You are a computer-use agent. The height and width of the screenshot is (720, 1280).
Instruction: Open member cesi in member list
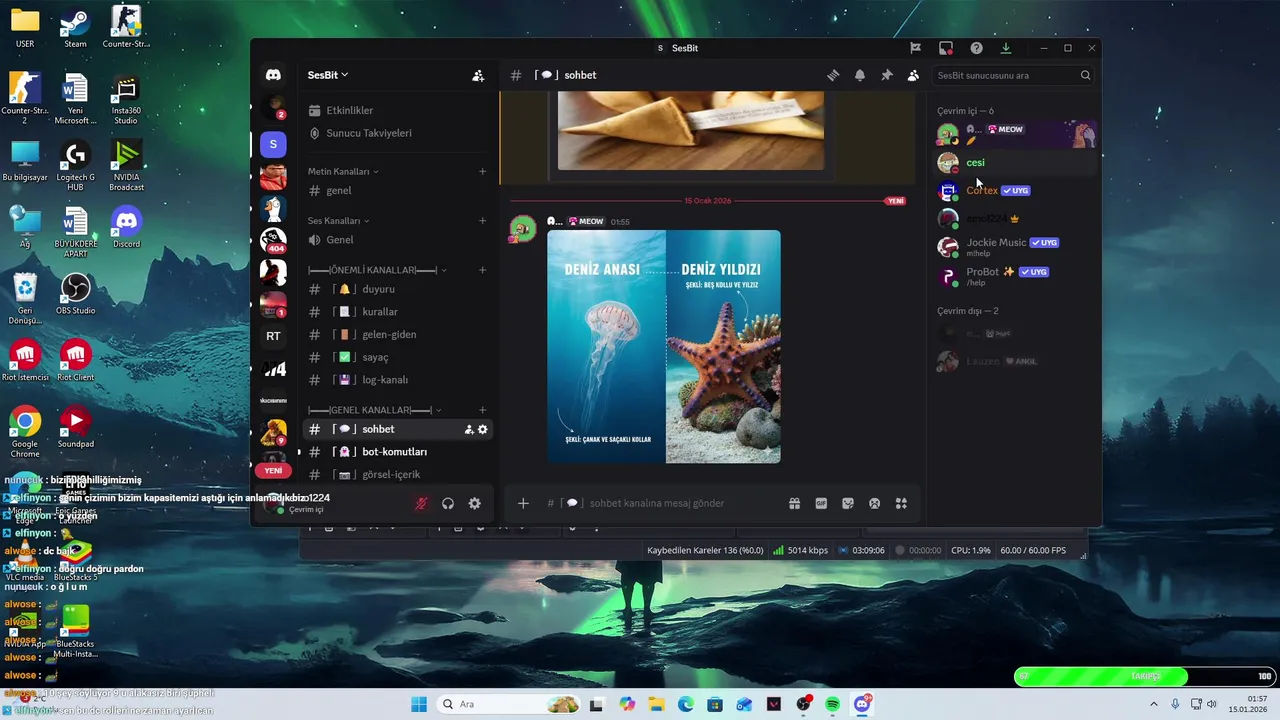pyautogui.click(x=1014, y=162)
